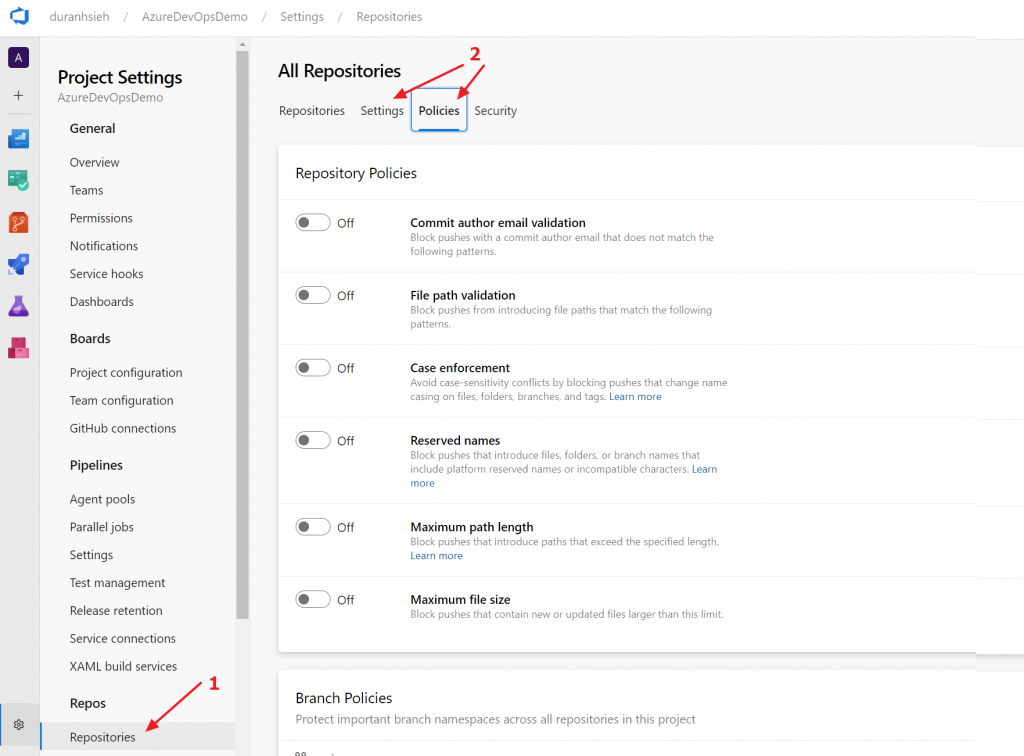Viewport: 1024px width, 756px height.
Task: Click the settings panel scroll up arrow
Action: click(242, 44)
